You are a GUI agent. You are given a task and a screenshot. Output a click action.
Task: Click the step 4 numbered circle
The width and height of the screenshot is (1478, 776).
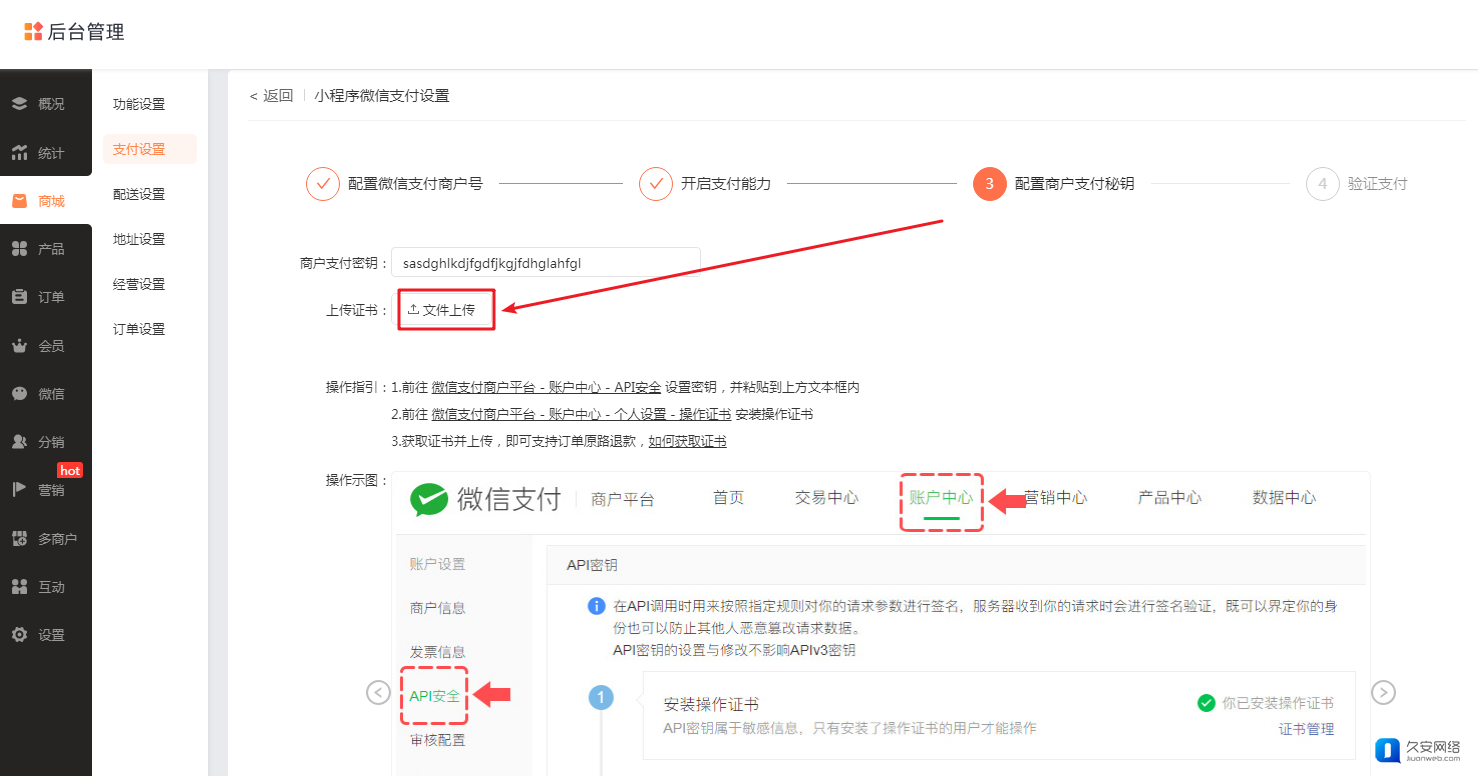pyautogui.click(x=1322, y=184)
